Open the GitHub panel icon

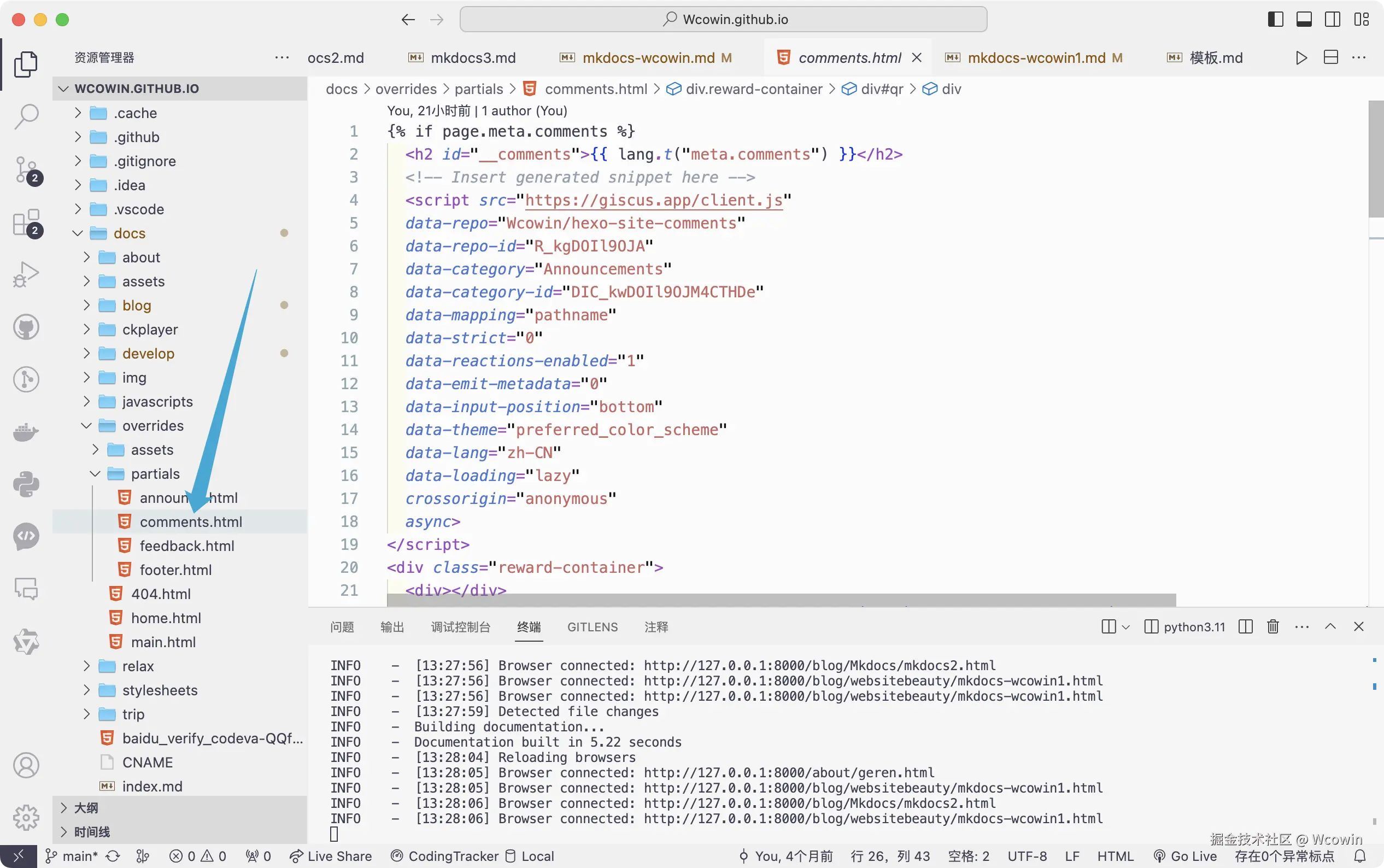[26, 327]
